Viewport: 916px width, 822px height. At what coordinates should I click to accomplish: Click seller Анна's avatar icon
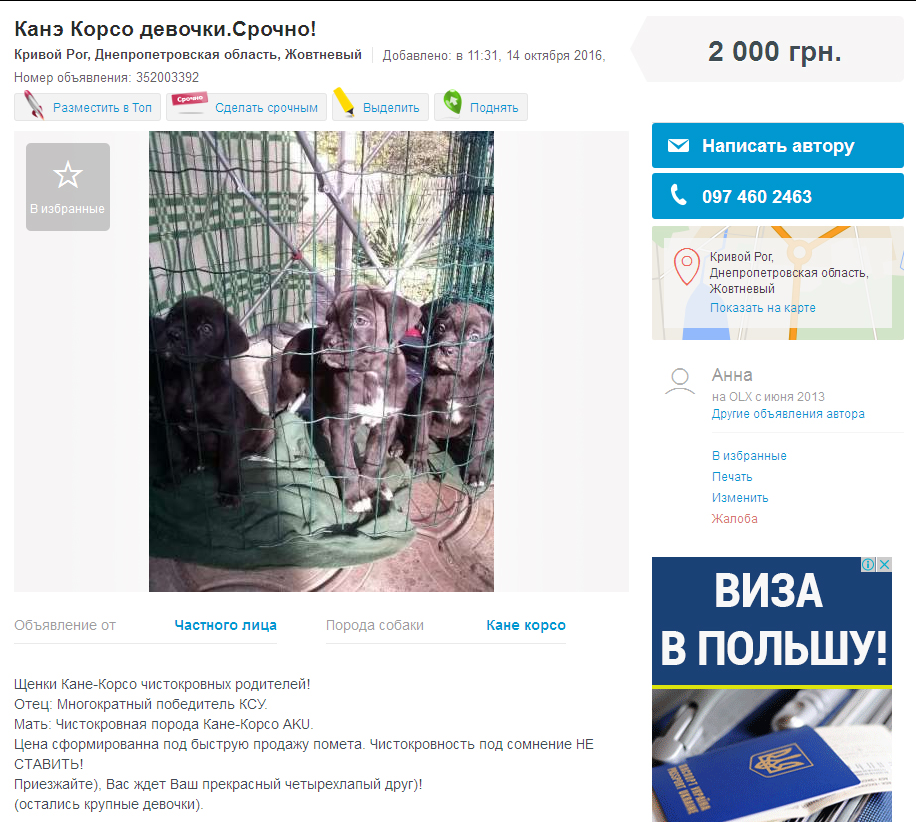click(680, 381)
